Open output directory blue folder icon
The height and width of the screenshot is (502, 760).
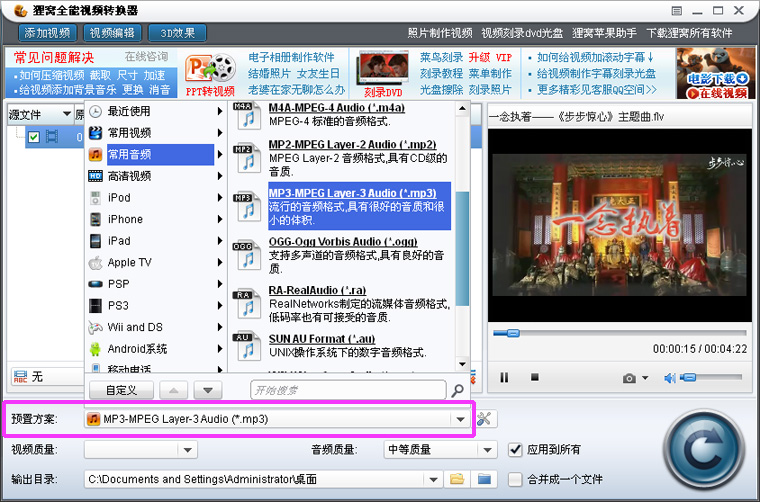click(x=484, y=479)
